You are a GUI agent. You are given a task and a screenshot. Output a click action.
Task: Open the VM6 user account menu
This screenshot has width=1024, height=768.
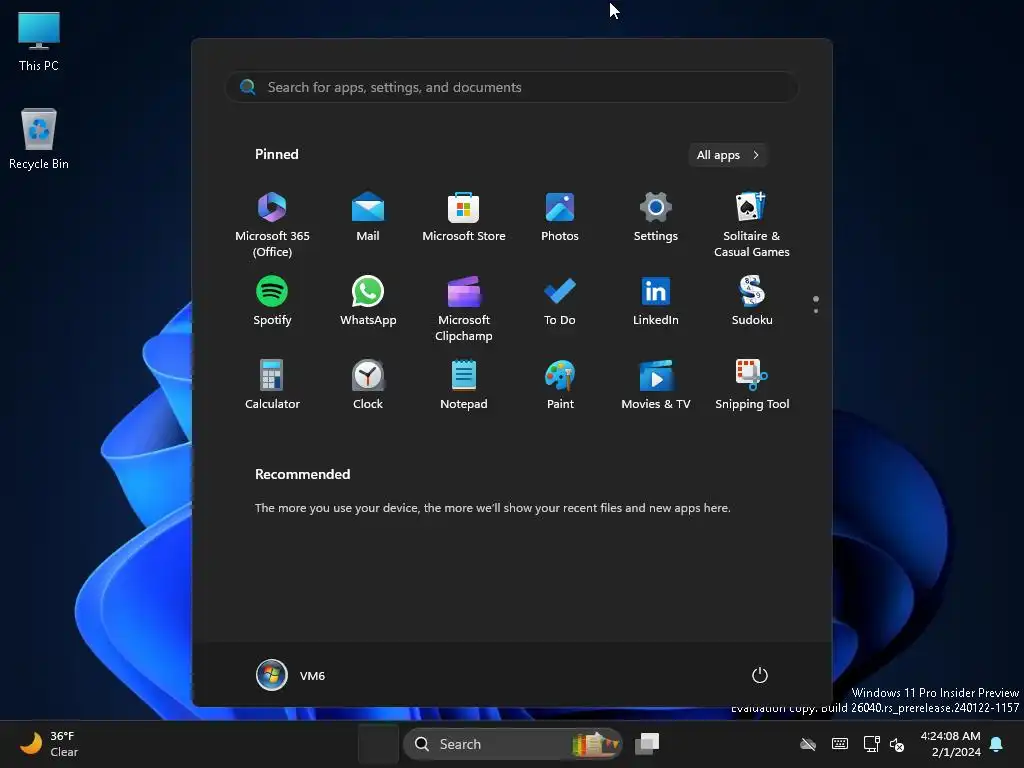coord(291,675)
